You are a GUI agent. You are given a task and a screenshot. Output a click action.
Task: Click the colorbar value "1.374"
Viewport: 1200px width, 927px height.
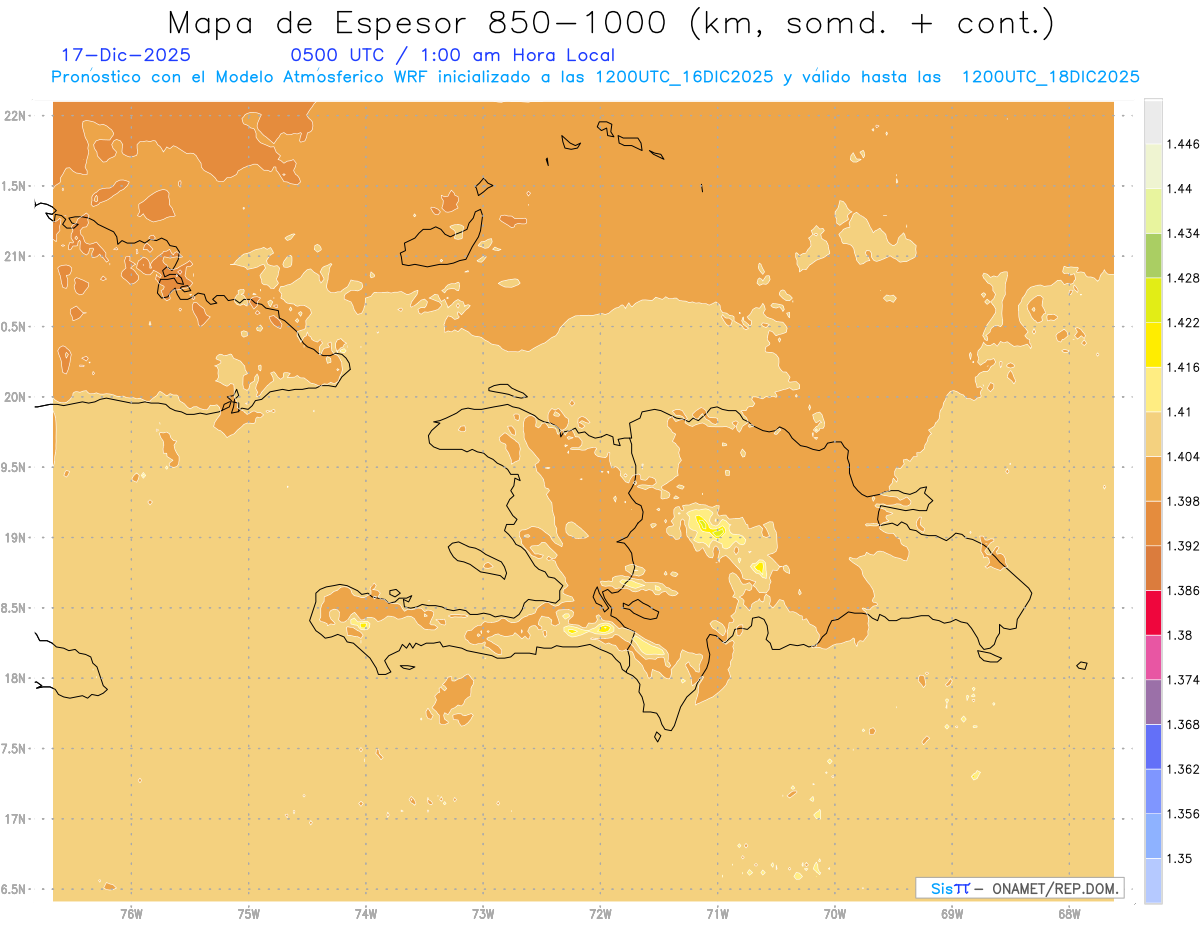1183,679
